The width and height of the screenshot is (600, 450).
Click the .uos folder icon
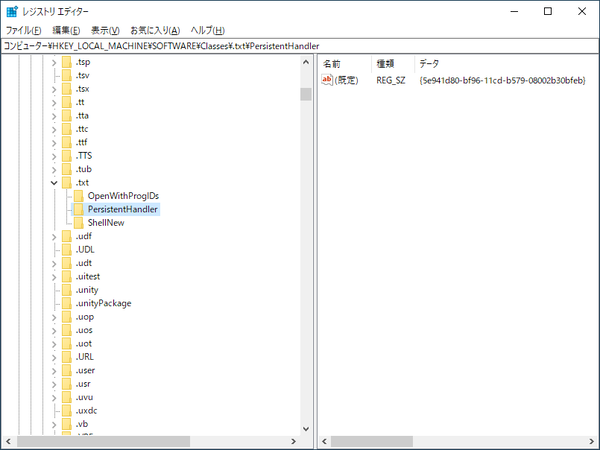coord(67,330)
